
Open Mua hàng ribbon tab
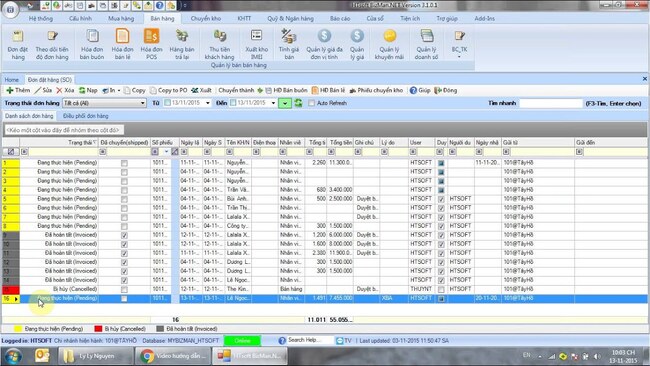121,18
